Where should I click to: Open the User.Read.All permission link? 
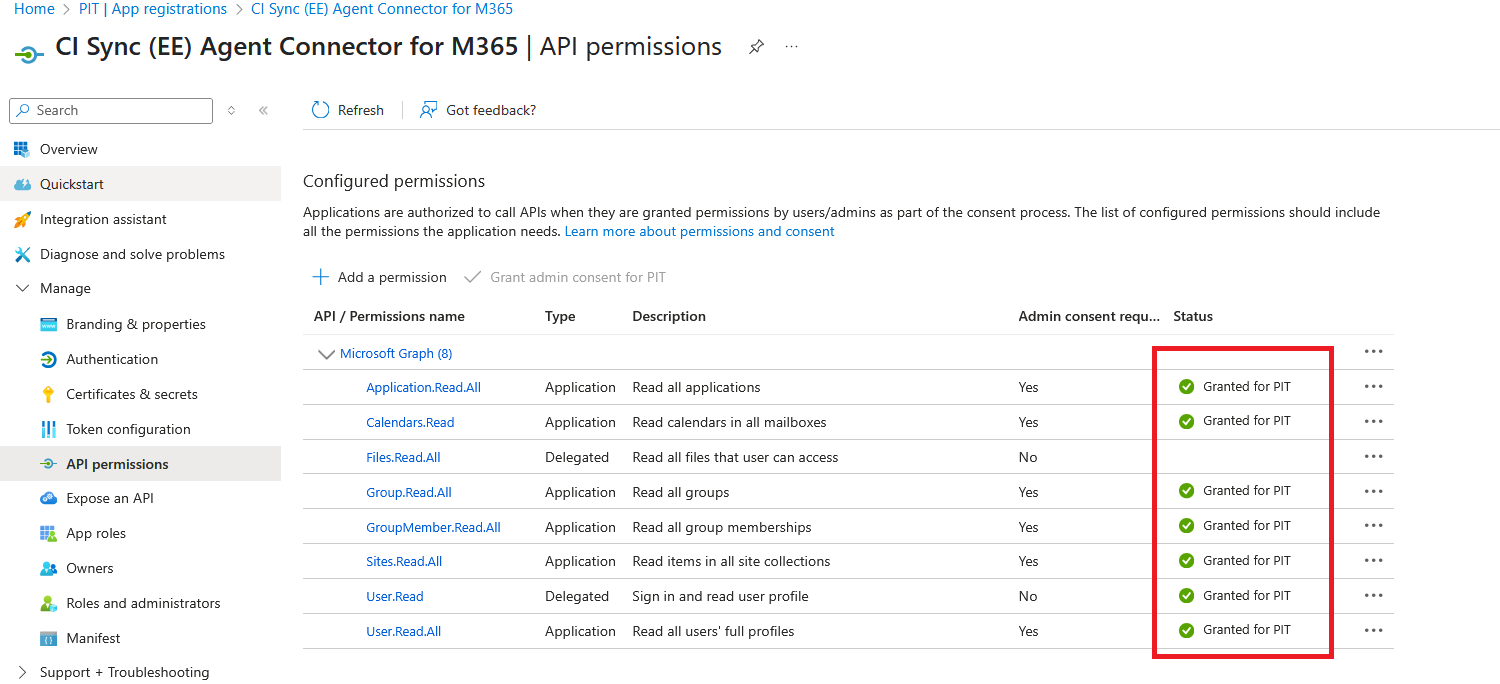point(404,631)
